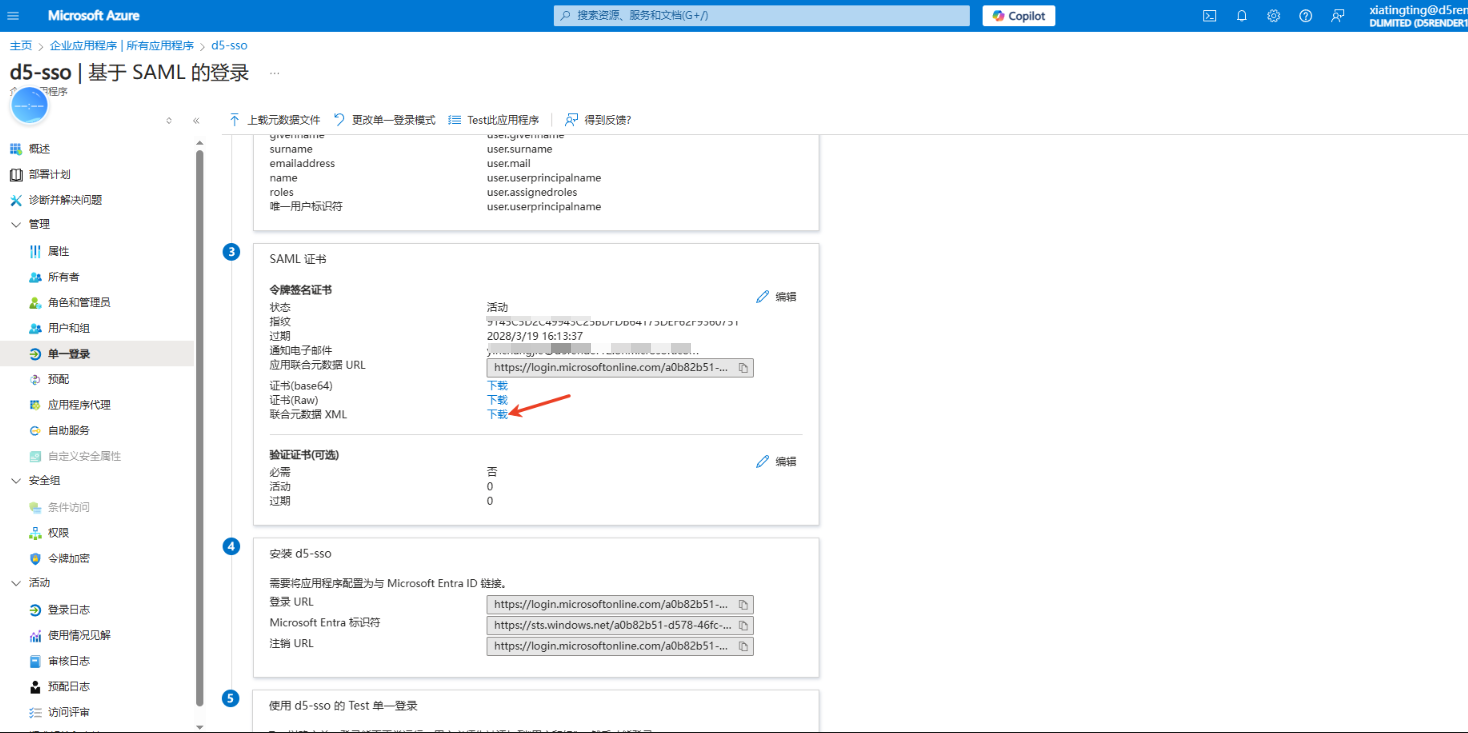Open the more options ellipsis beside the title
Screen dimensions: 1468x733
pos(275,73)
